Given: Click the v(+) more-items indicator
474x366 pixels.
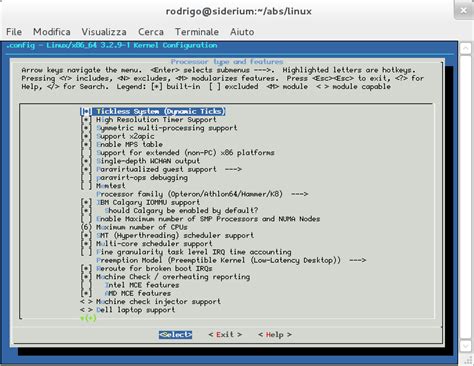Looking at the screenshot, I should click(x=88, y=318).
